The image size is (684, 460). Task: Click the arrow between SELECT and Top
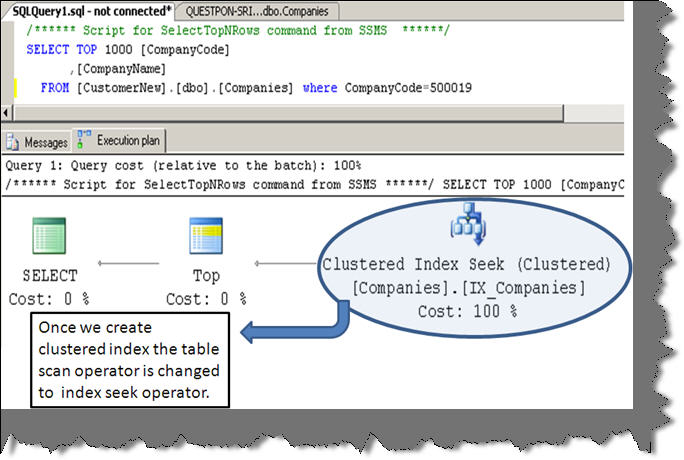coord(129,263)
